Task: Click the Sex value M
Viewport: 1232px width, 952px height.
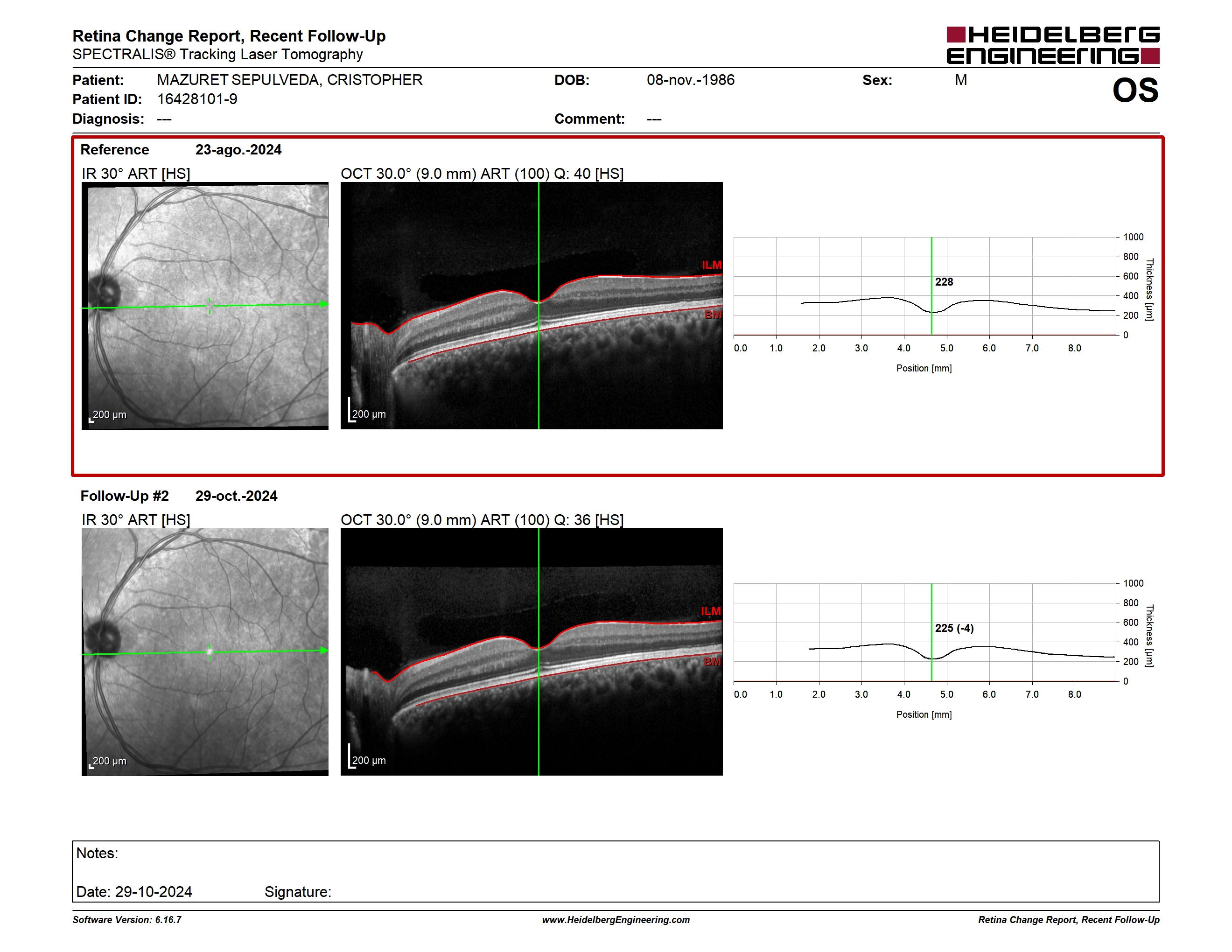Action: [x=961, y=80]
